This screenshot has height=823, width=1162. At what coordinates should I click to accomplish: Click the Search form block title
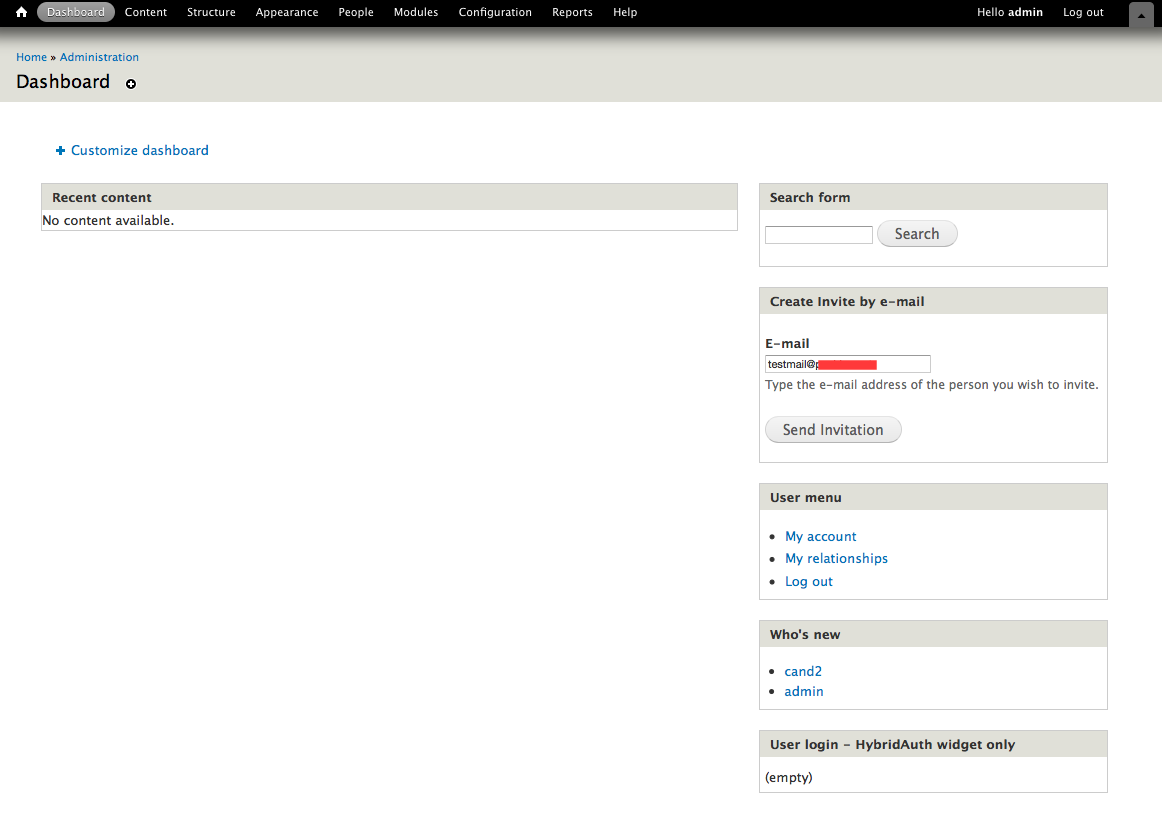(x=810, y=197)
